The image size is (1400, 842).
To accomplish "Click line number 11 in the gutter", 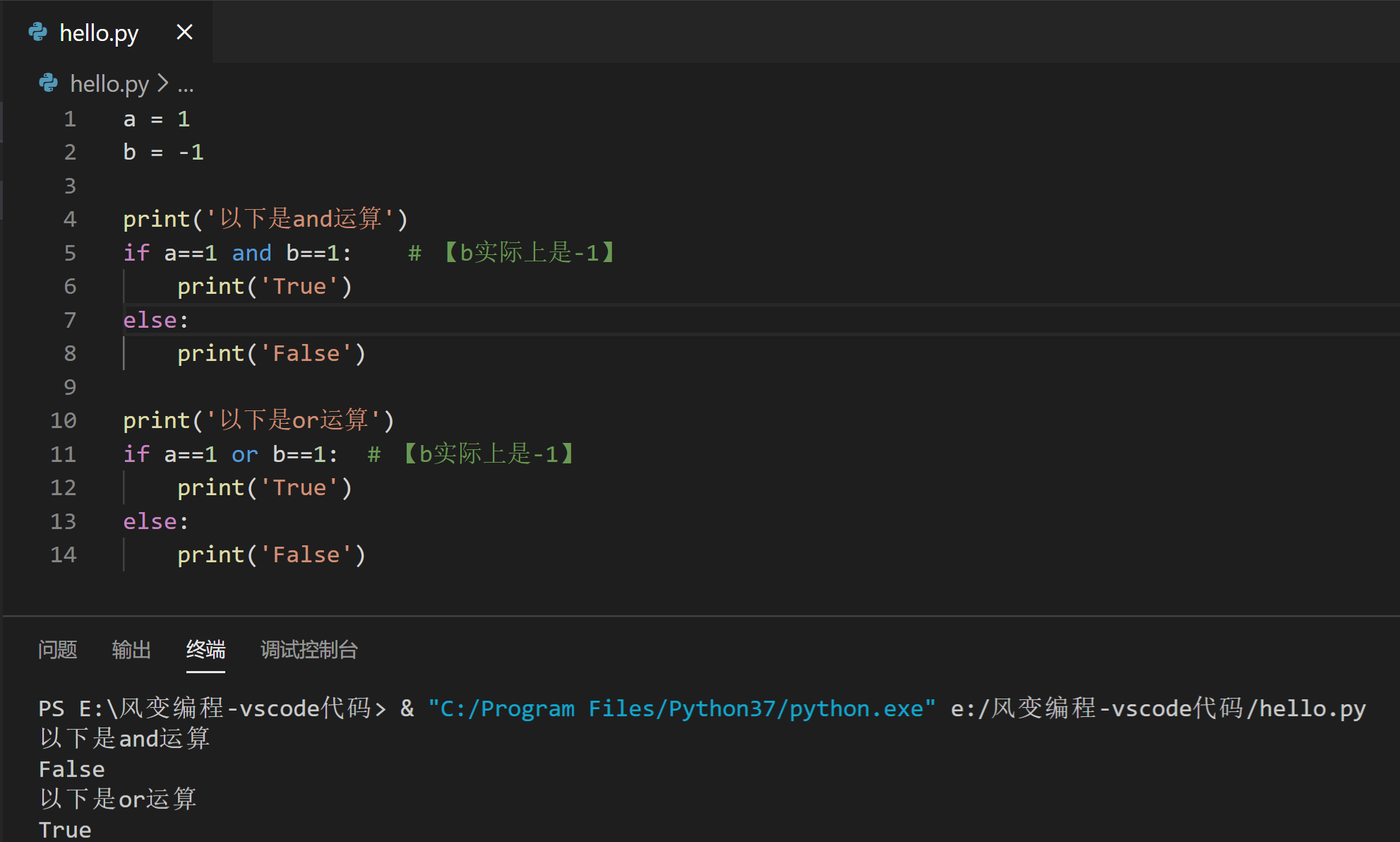I will pos(64,454).
